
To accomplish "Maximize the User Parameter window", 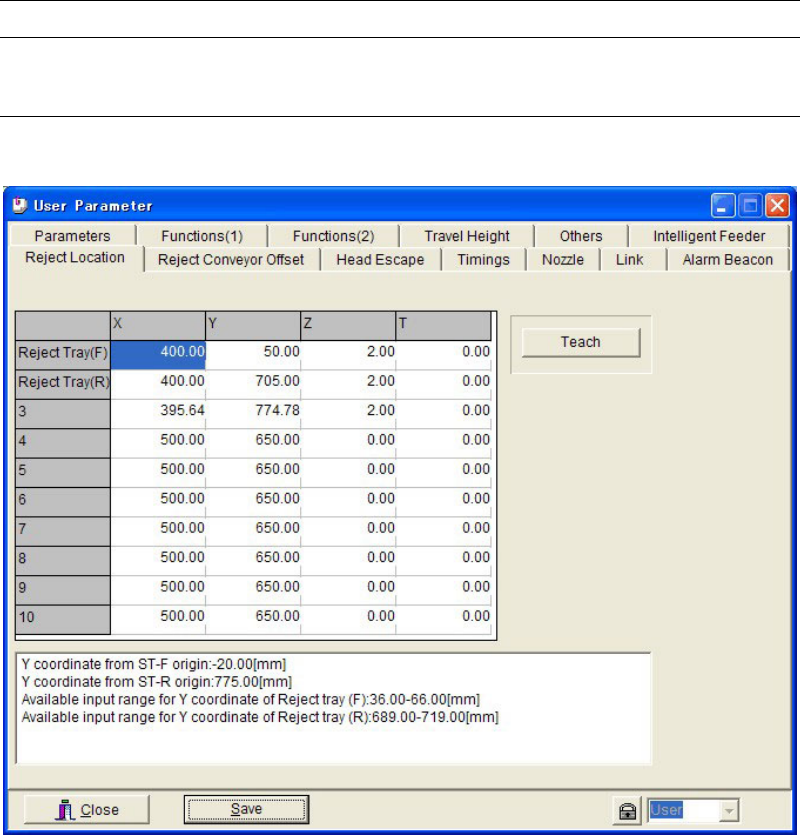I will pos(750,206).
